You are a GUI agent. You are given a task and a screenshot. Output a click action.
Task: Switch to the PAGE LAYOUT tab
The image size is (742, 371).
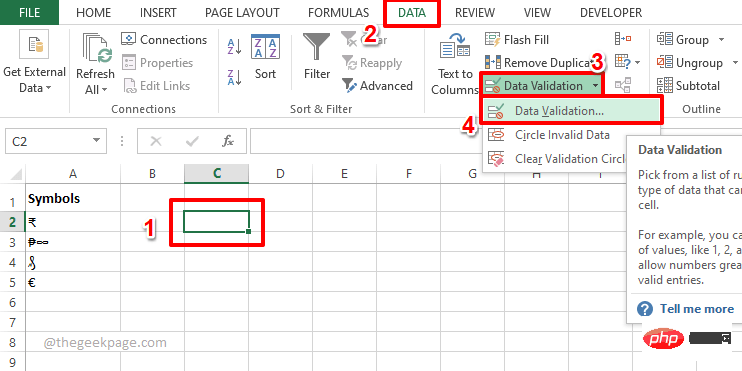pyautogui.click(x=242, y=13)
